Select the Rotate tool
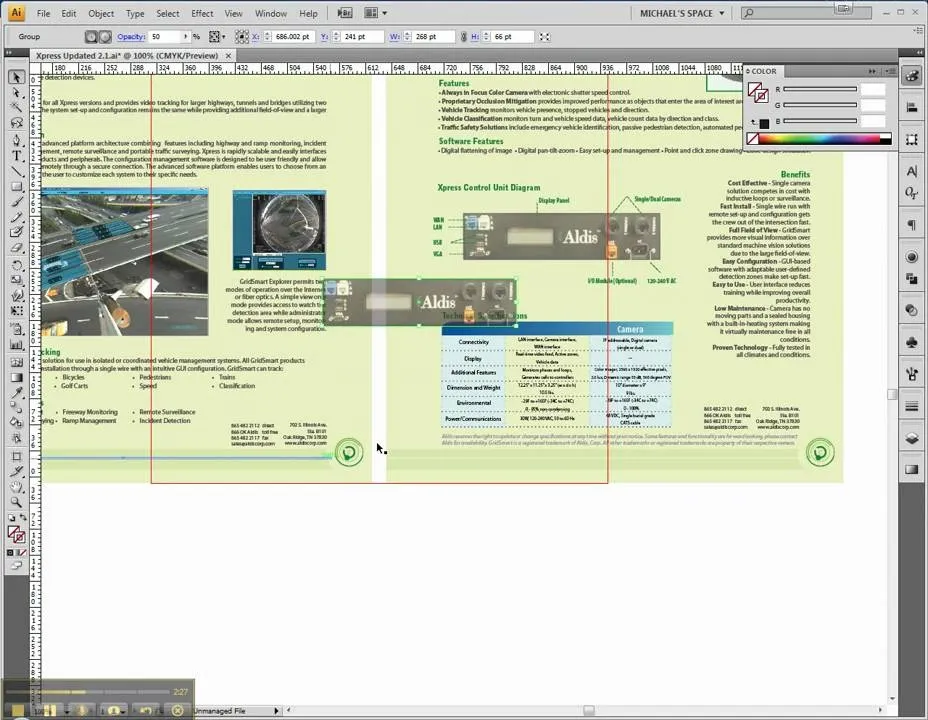 [x=17, y=266]
